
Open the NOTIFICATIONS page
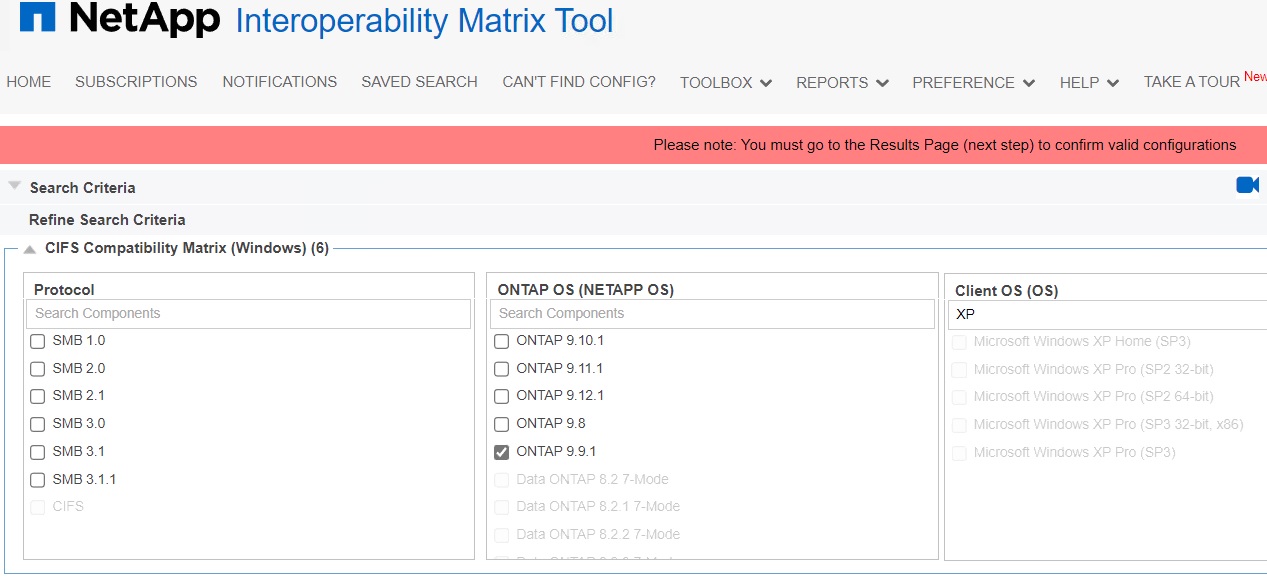click(279, 82)
